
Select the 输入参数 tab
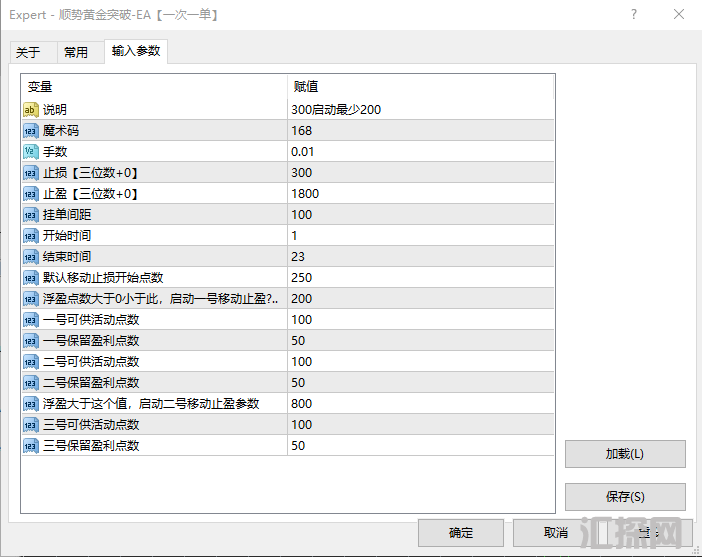click(136, 51)
